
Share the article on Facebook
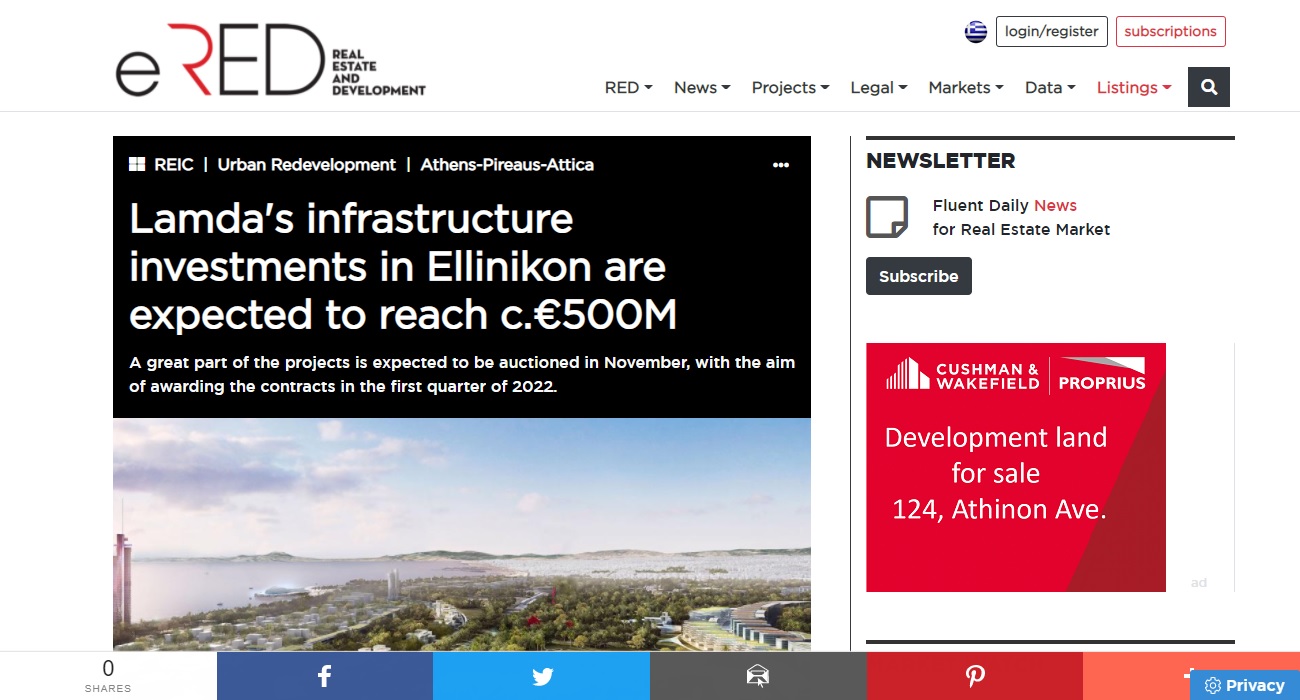click(x=325, y=676)
